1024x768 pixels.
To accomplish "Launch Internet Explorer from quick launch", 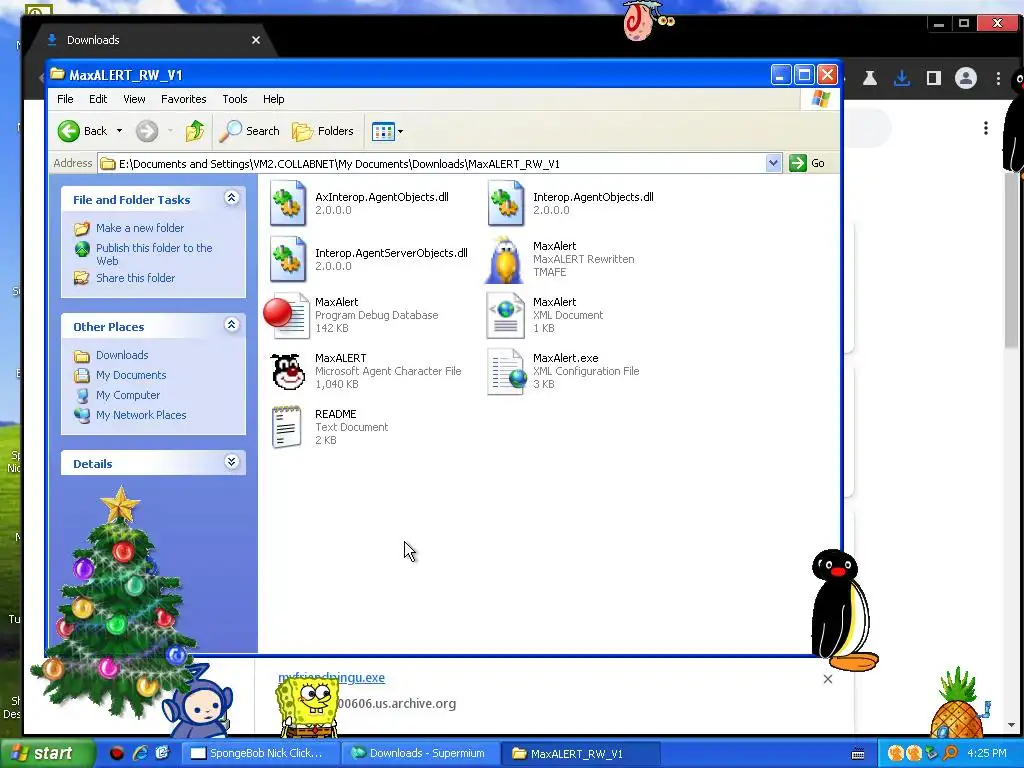I will [x=140, y=753].
